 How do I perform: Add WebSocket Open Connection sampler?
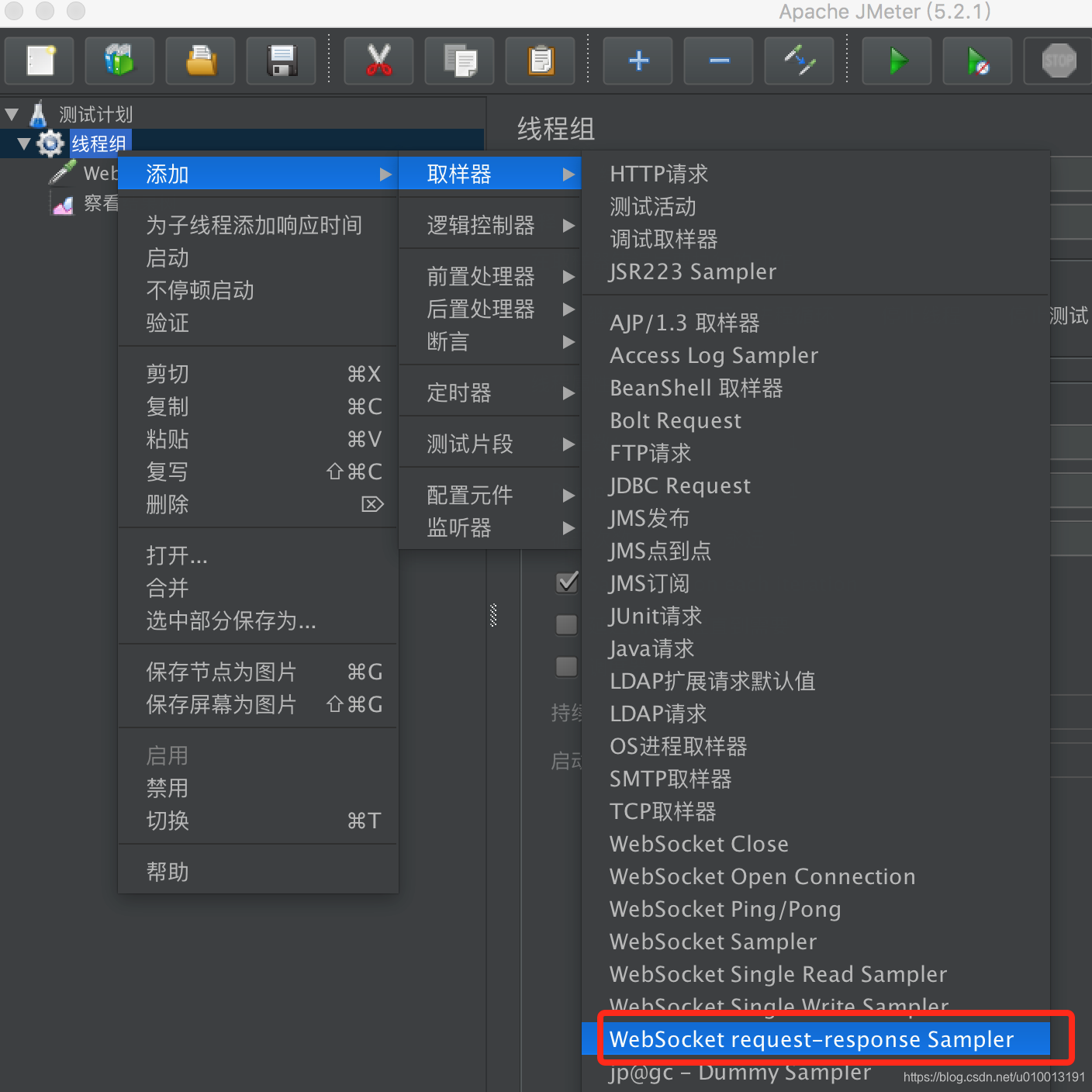coord(816,877)
